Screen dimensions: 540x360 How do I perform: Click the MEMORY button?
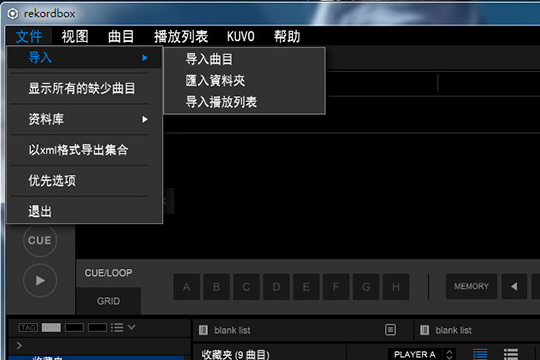click(471, 286)
